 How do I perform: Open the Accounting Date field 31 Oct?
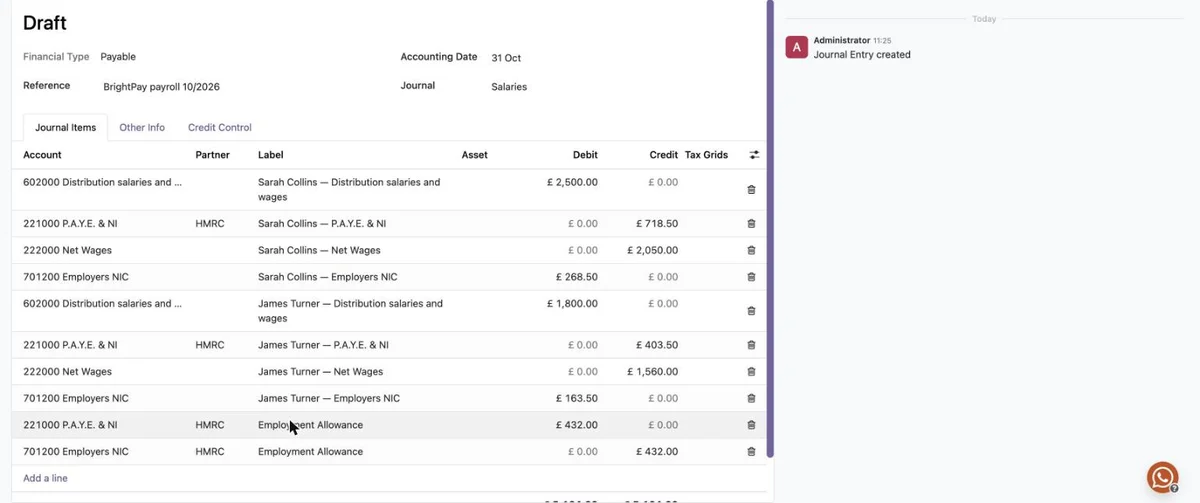(506, 58)
